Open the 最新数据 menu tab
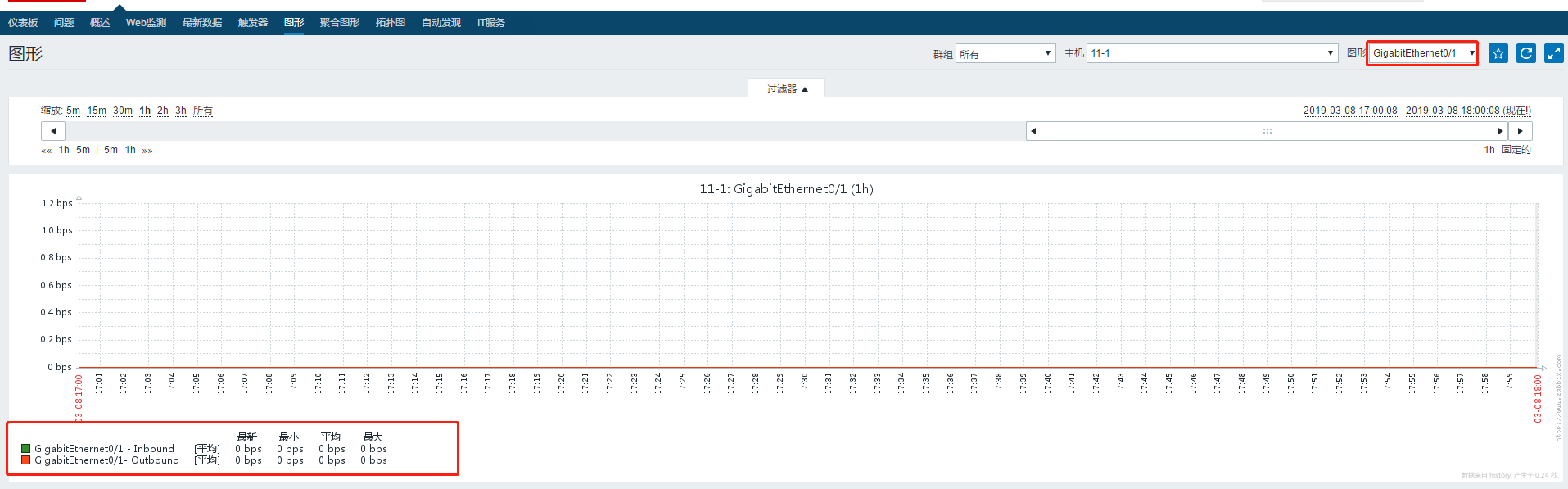Screen dimensions: 1568x489 click(x=202, y=23)
